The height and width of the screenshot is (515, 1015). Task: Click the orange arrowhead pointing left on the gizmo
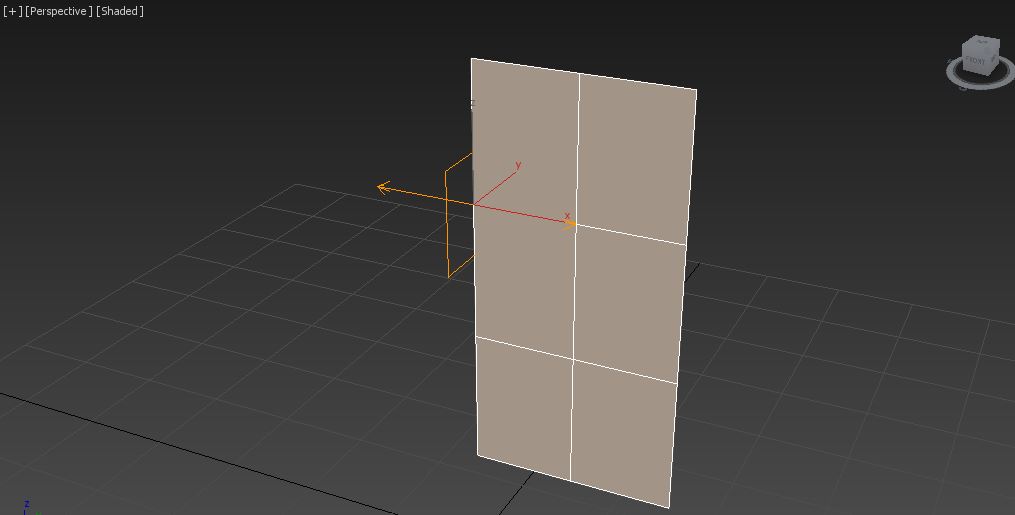click(x=383, y=187)
